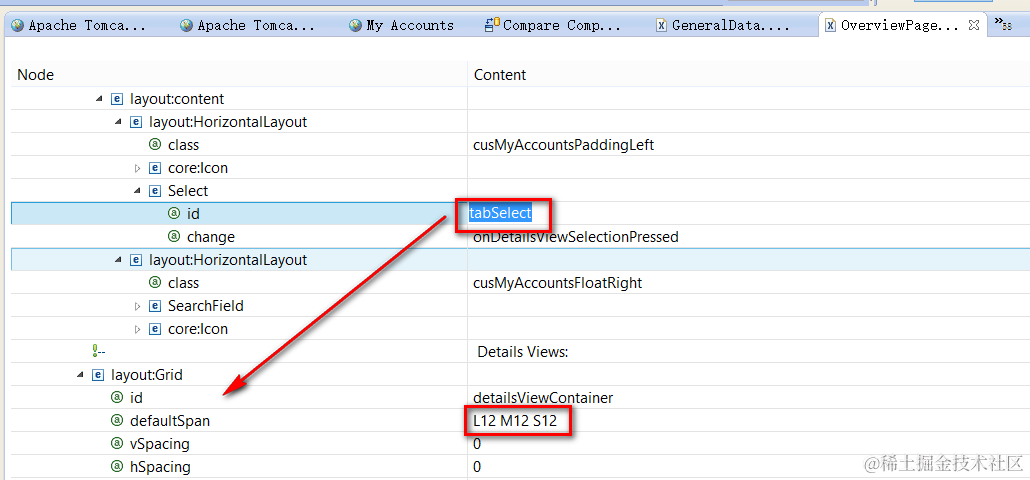Select the layout:content tree node
This screenshot has height=480, width=1030.
177,99
